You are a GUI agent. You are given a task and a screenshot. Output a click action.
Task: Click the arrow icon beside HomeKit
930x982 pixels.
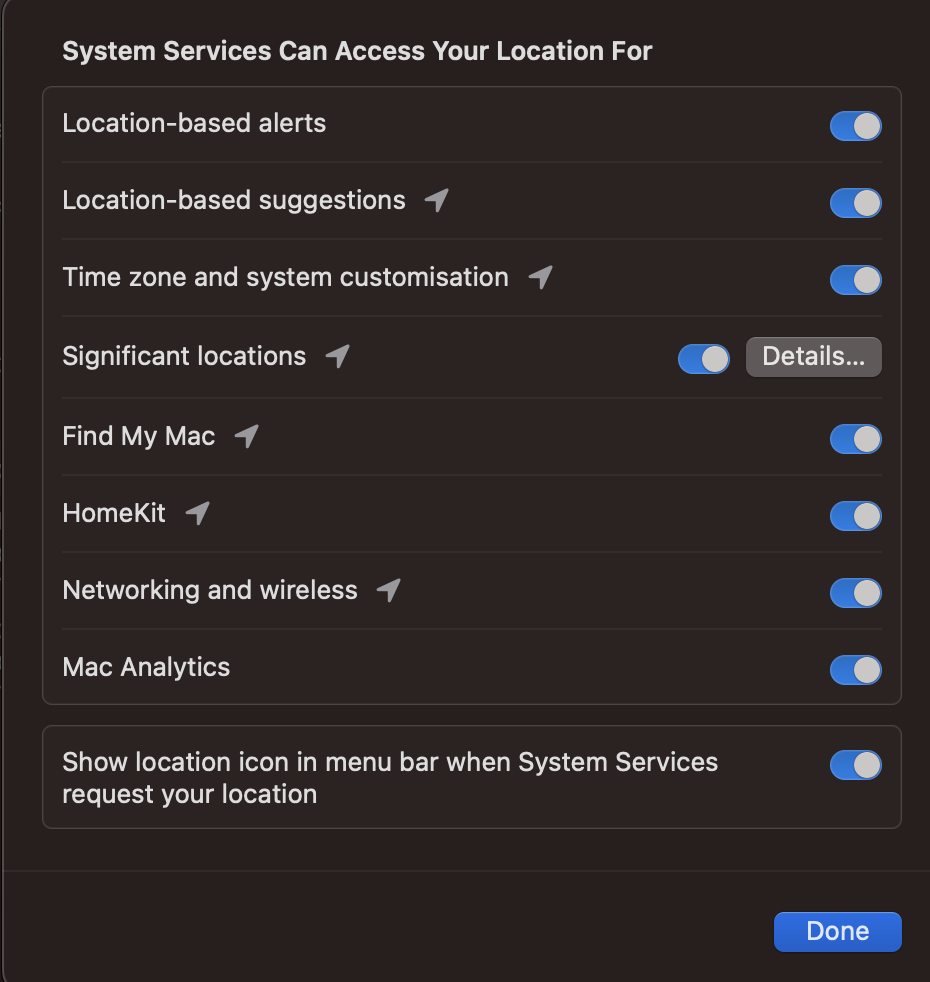(x=198, y=514)
